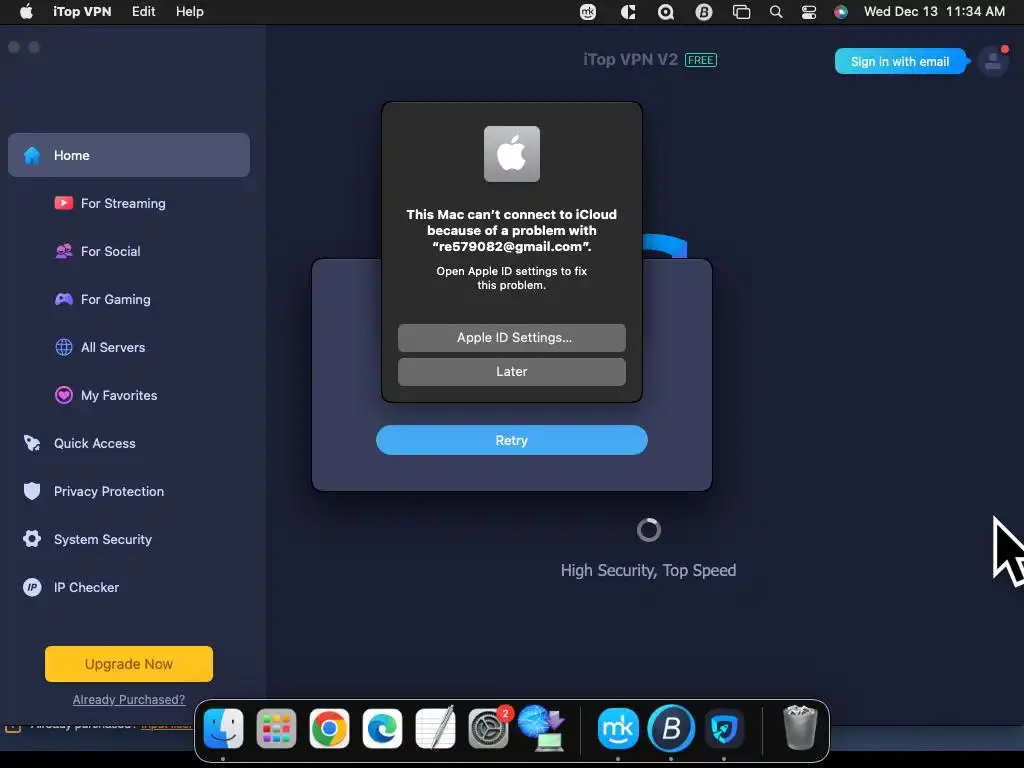Open the B app in Dock
Image resolution: width=1024 pixels, height=768 pixels.
pos(671,728)
